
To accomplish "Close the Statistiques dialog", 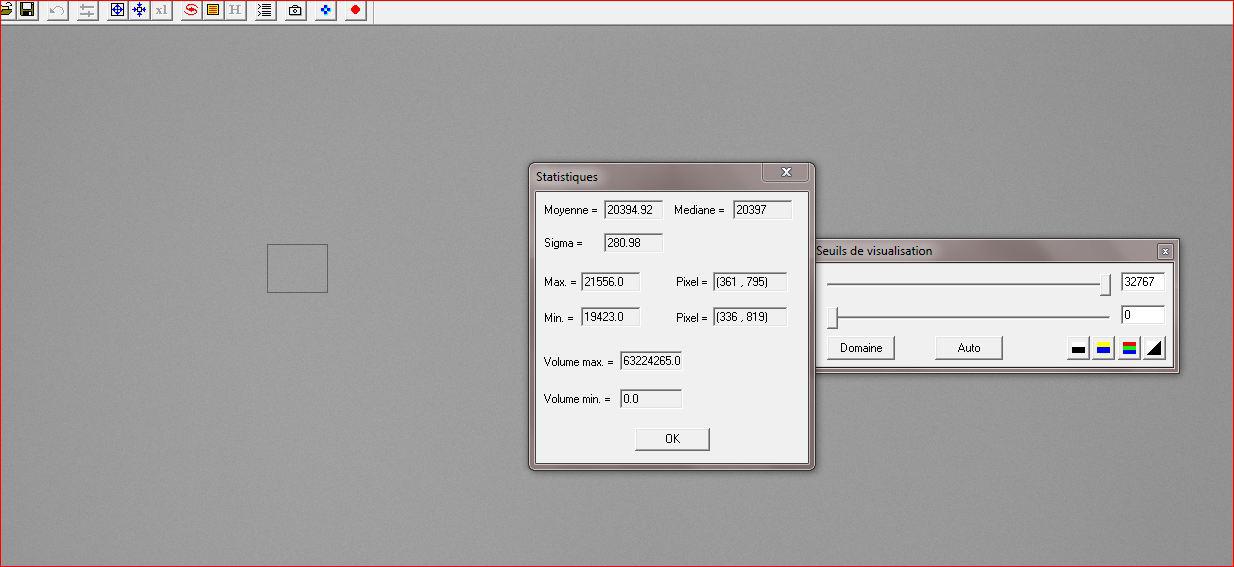I will point(786,172).
